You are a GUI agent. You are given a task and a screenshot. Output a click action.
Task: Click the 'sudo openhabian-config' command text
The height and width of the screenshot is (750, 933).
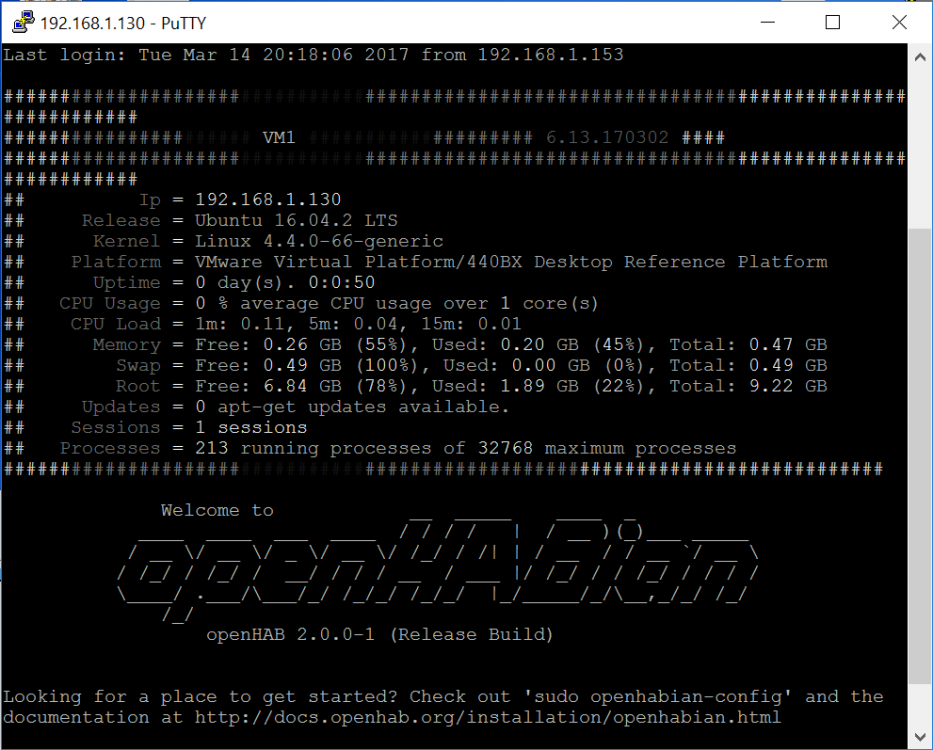pos(657,697)
